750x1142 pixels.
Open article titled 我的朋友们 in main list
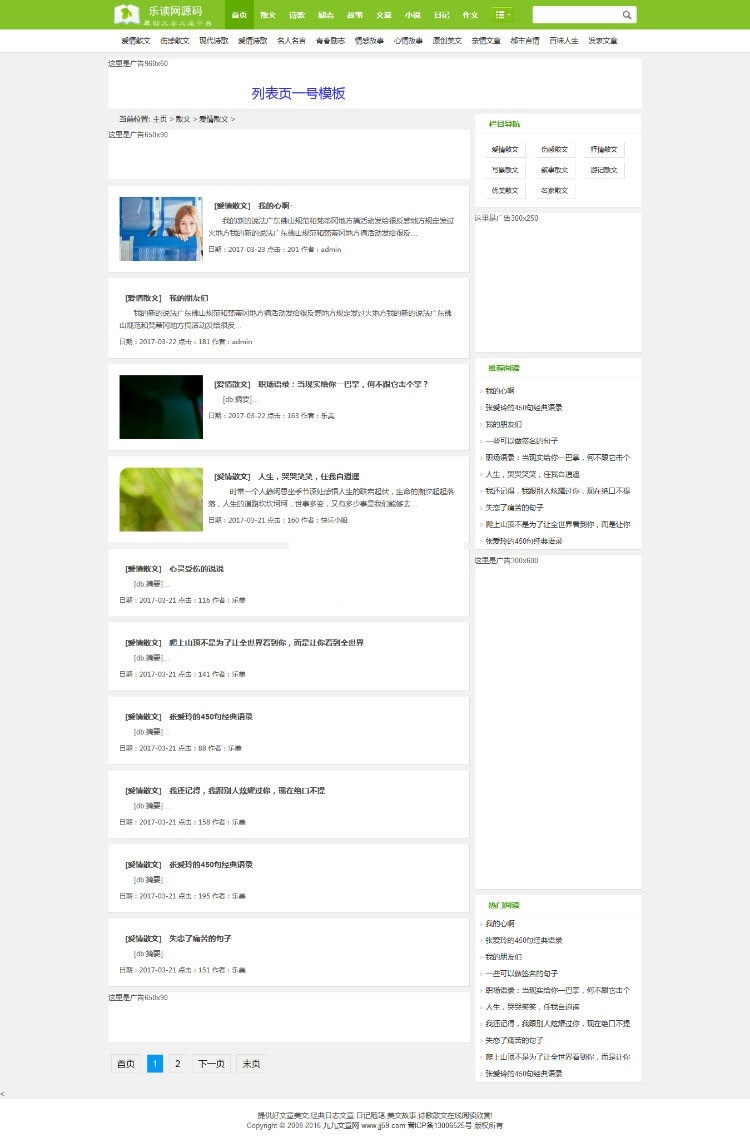click(188, 298)
